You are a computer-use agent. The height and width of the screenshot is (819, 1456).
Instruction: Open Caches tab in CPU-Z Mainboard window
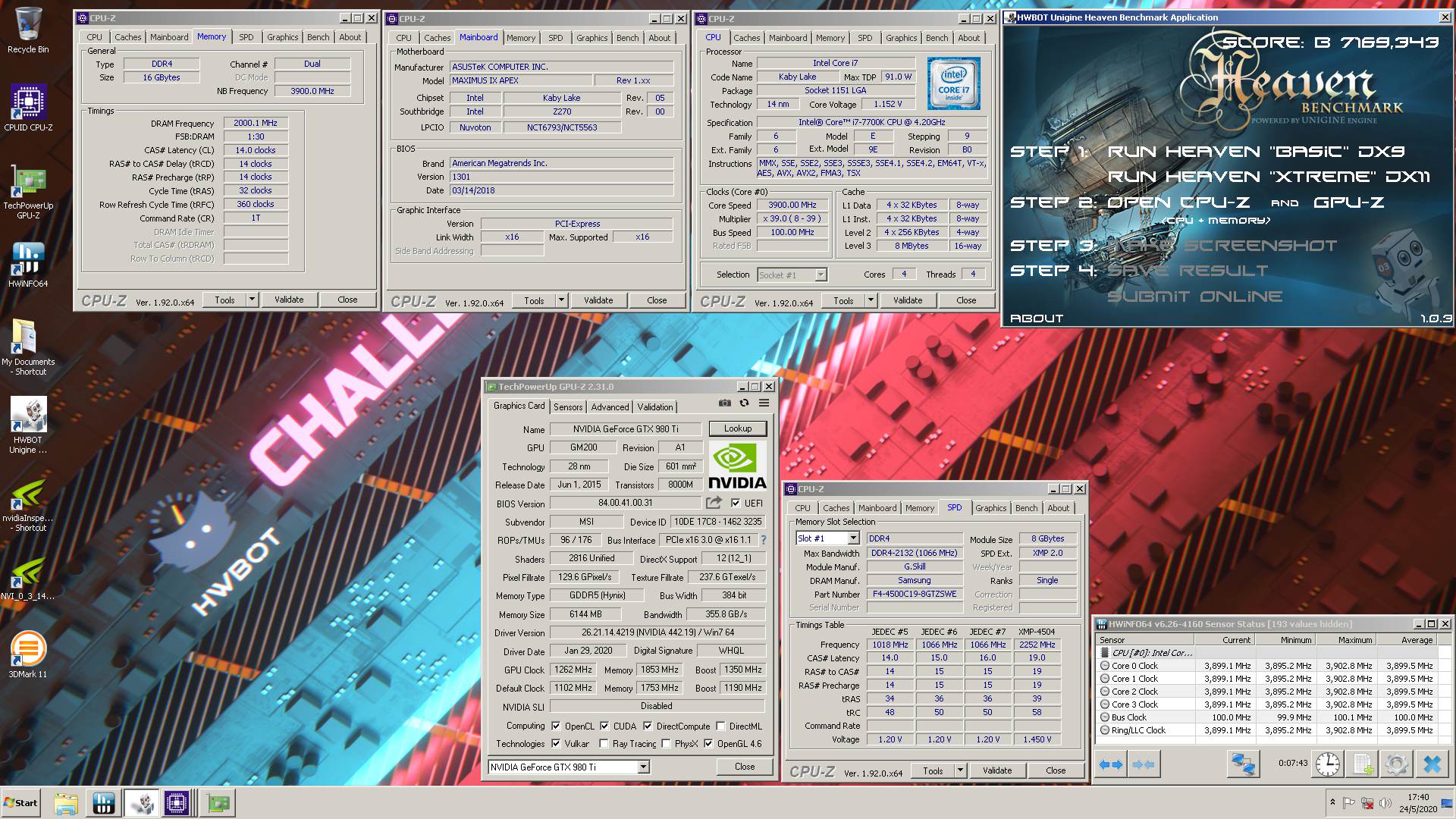[437, 38]
